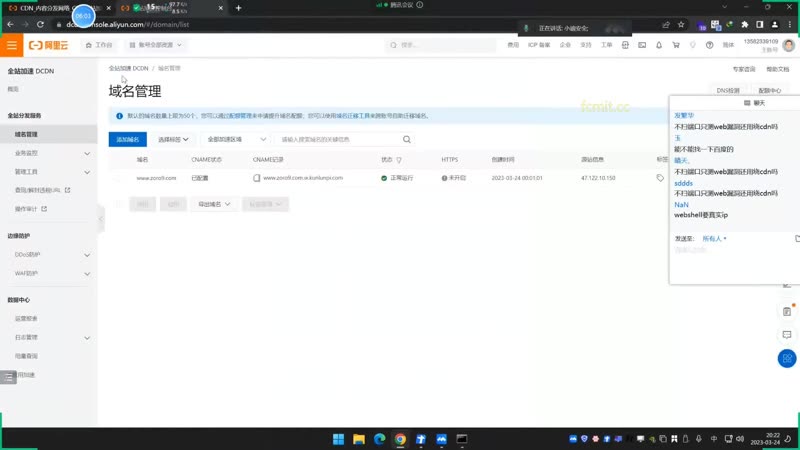This screenshot has width=800, height=450.
Task: Open 工单 in top navigation
Action: coord(606,45)
